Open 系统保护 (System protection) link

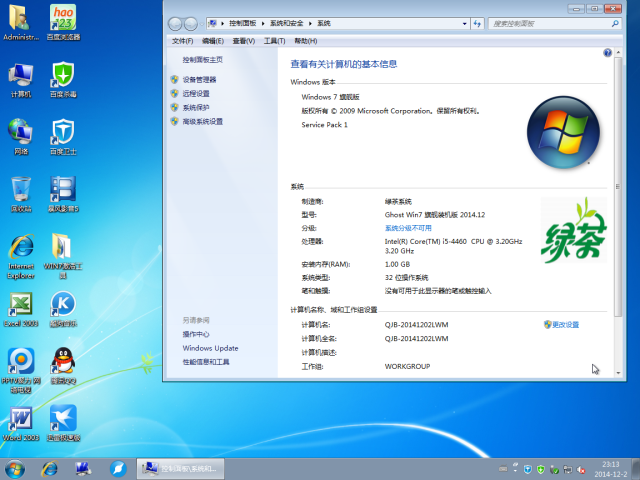pos(196,107)
